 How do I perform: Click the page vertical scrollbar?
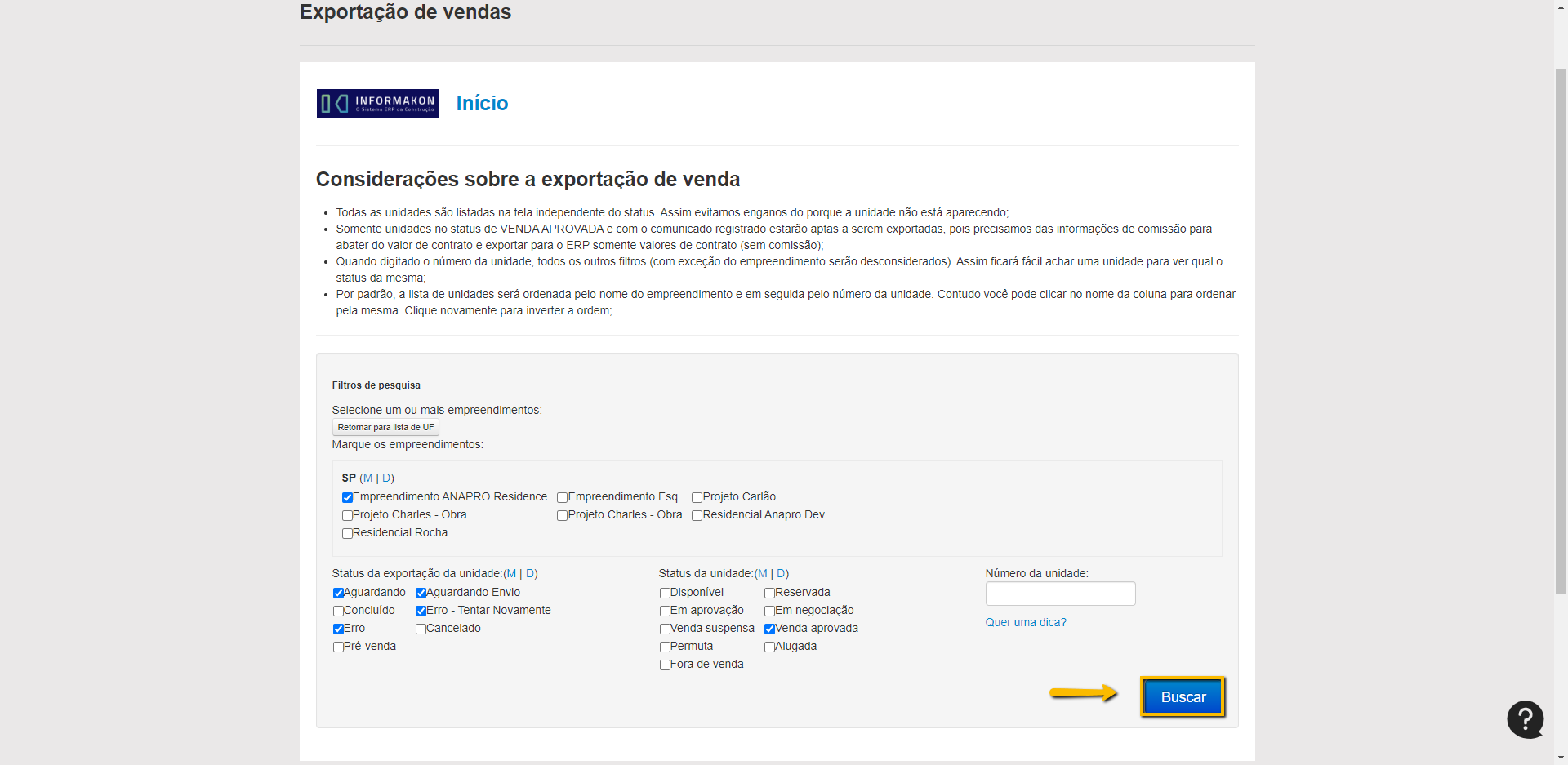1561,327
